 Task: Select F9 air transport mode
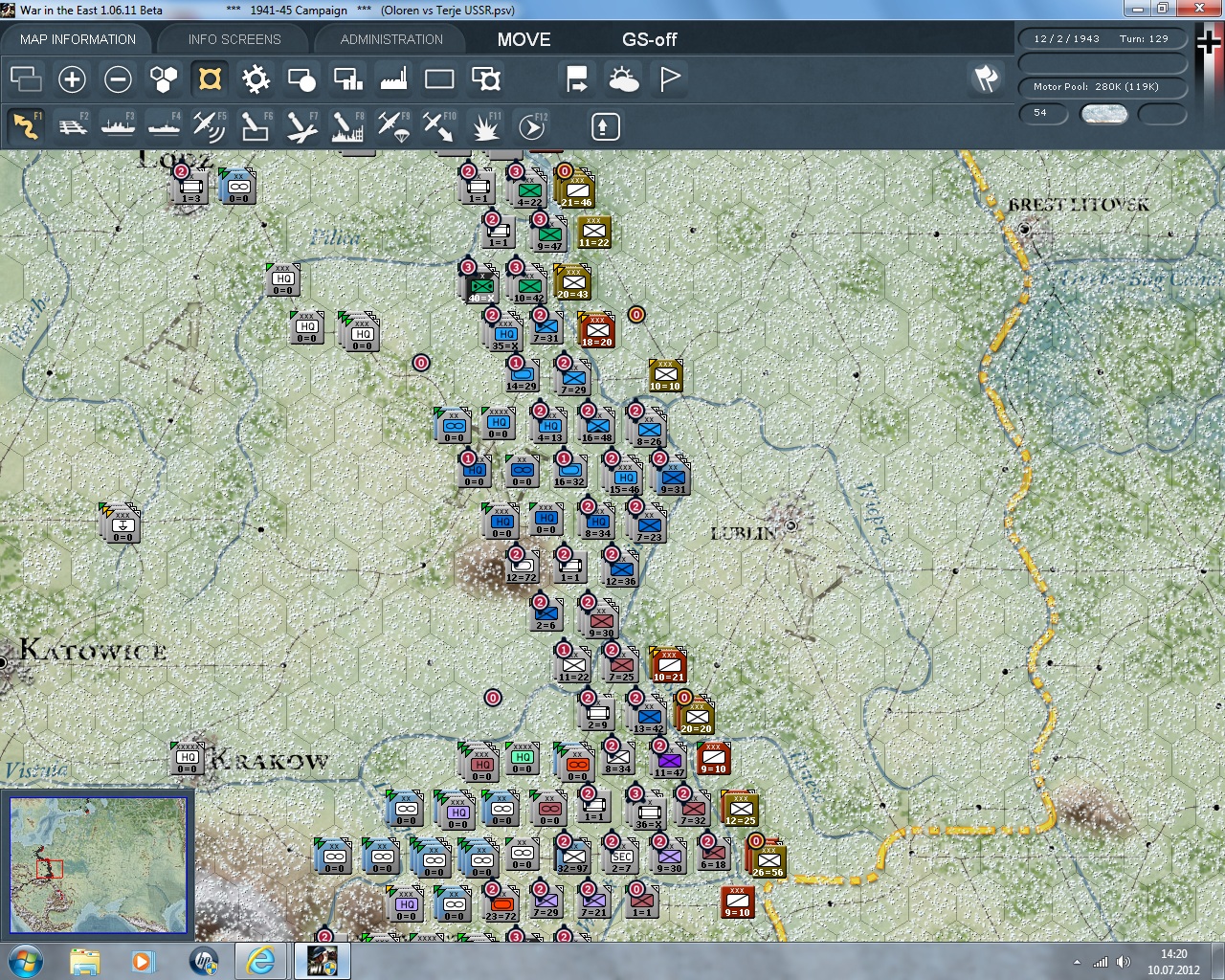click(x=393, y=126)
